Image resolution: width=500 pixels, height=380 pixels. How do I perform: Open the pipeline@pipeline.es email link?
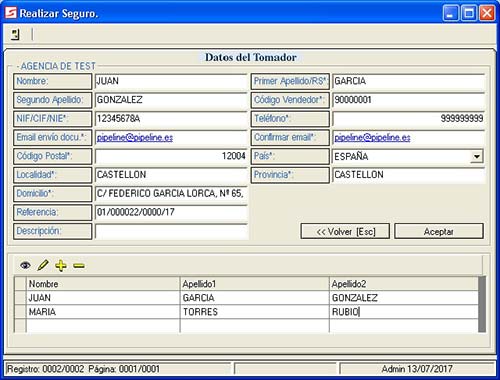(135, 138)
